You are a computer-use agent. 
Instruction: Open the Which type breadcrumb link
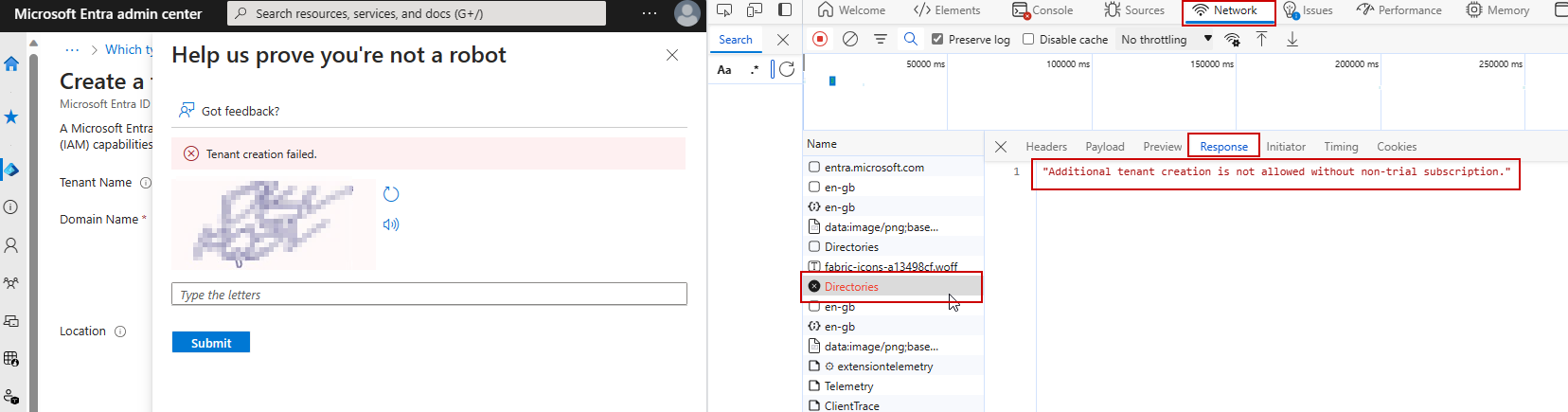[129, 49]
